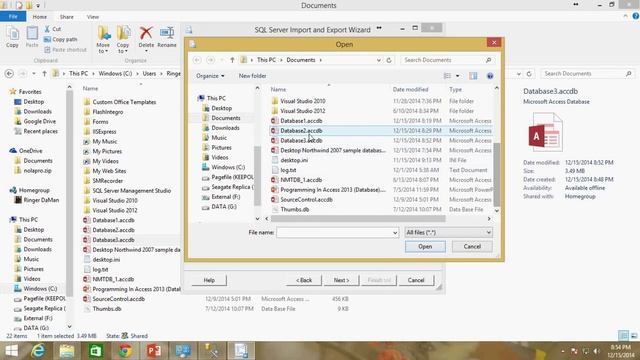
Task: Change view icon in Open dialog toolbar
Action: point(447,76)
